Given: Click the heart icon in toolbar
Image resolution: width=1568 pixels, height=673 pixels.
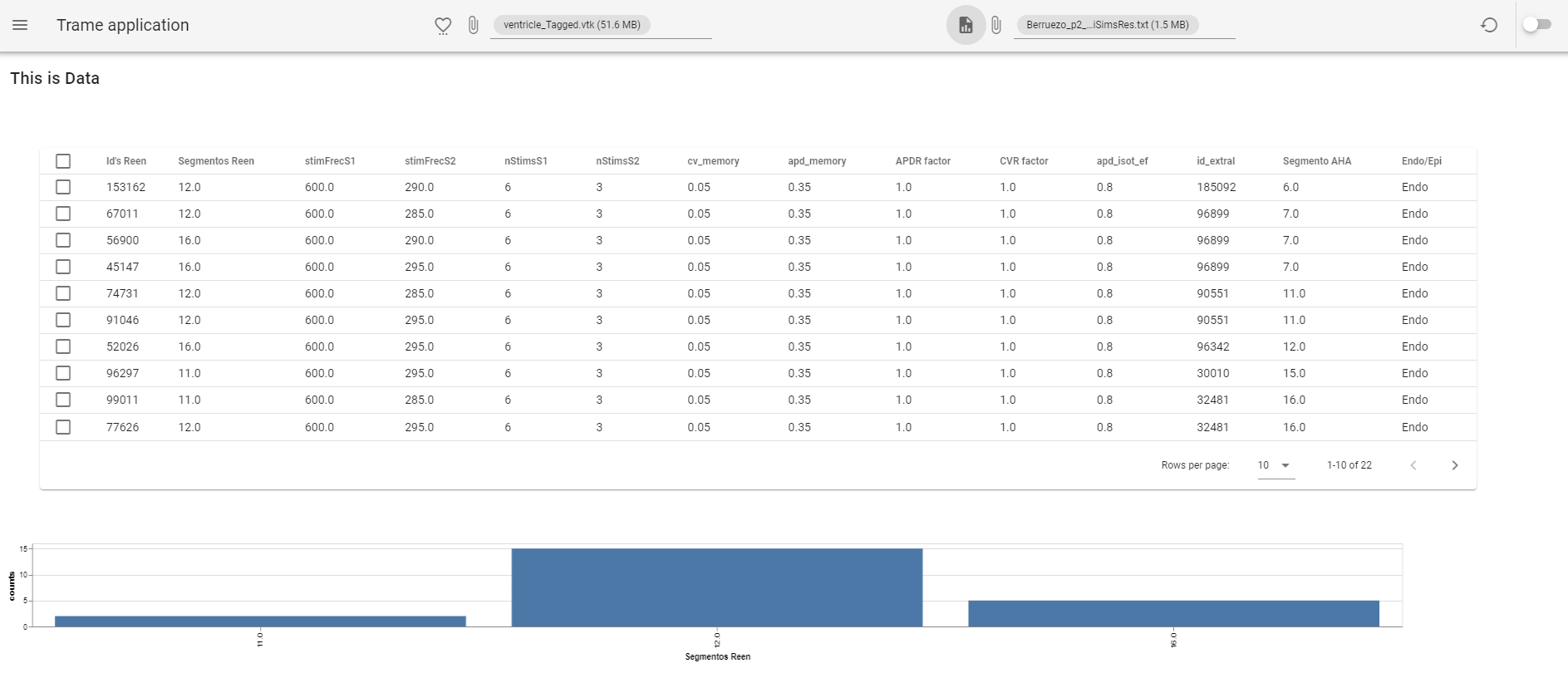Looking at the screenshot, I should tap(443, 26).
